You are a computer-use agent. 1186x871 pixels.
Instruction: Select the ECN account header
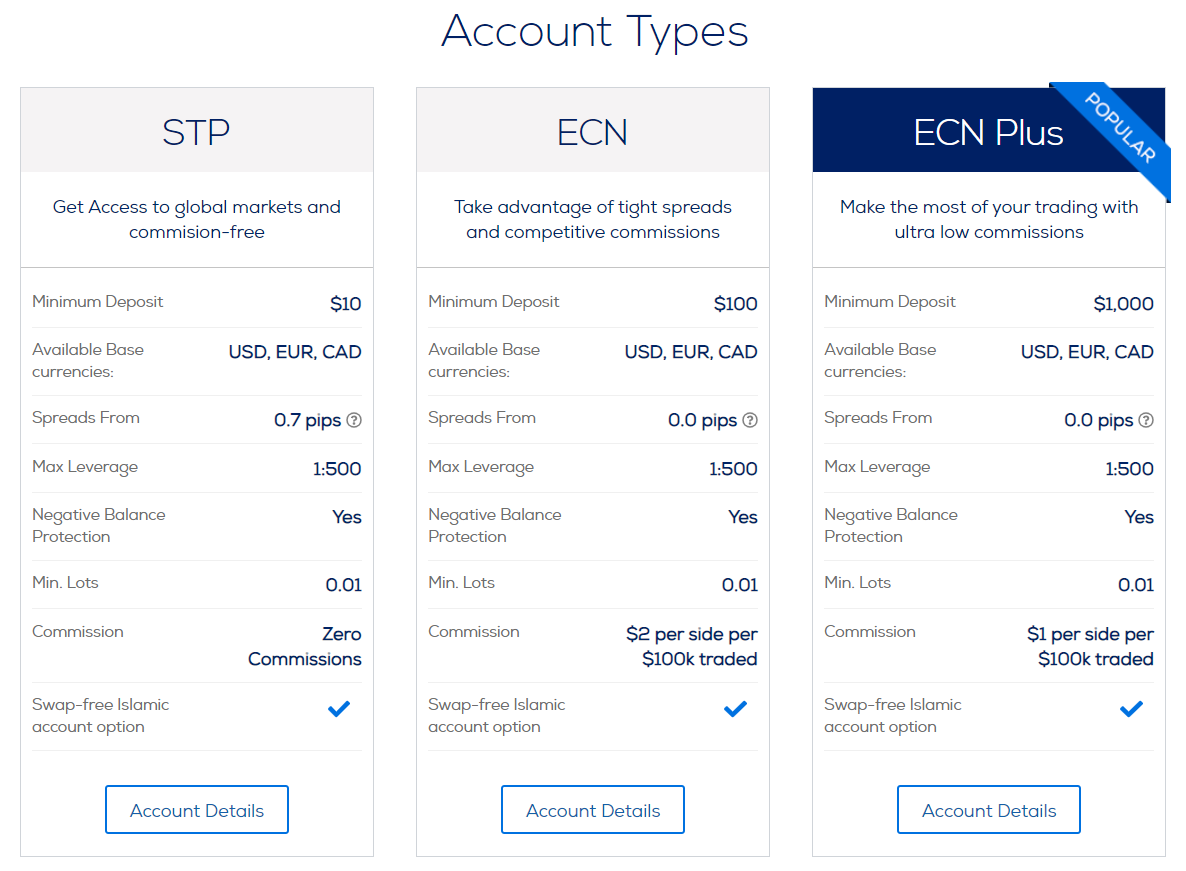coord(592,132)
